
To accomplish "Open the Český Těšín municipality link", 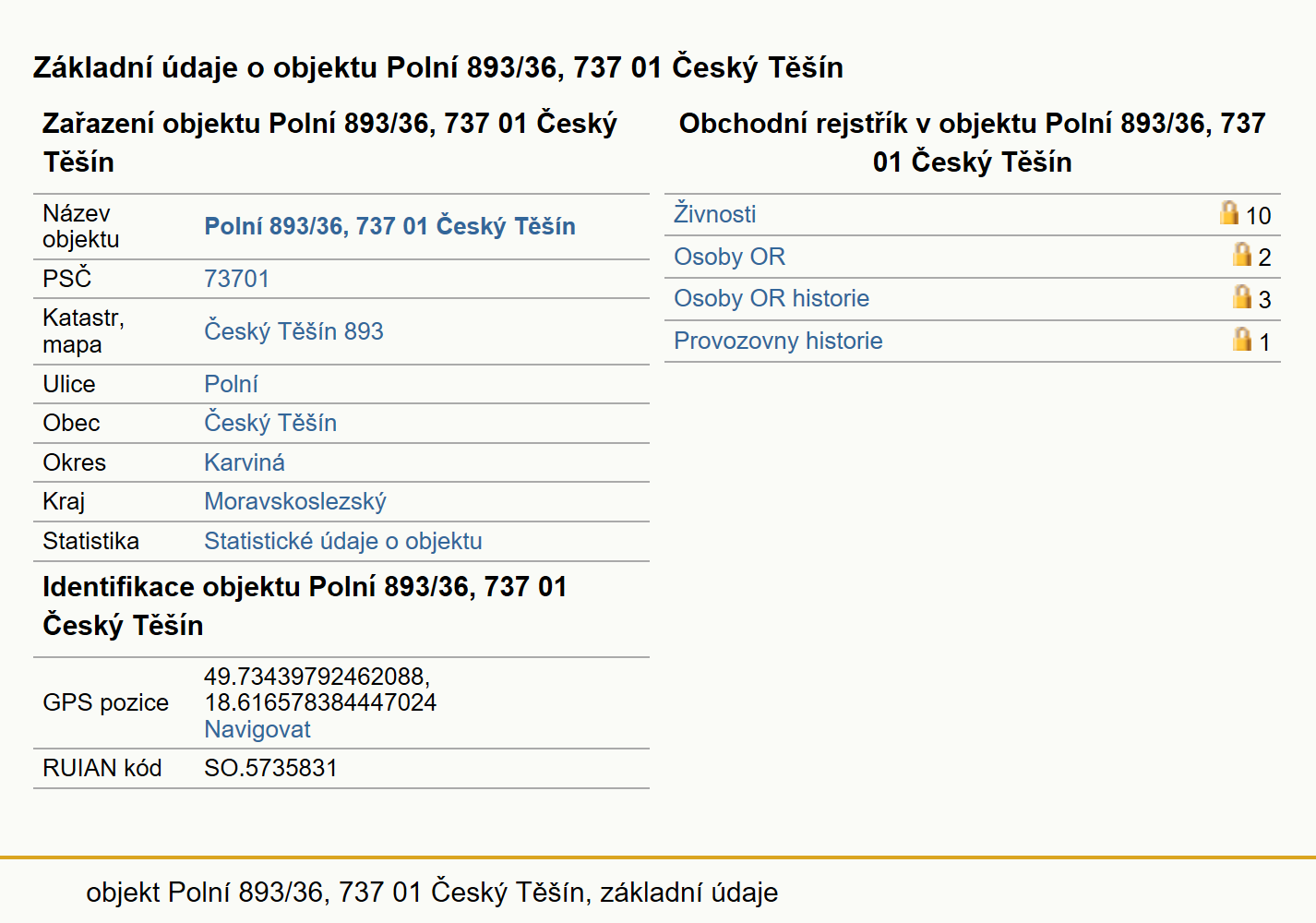I will [x=270, y=422].
